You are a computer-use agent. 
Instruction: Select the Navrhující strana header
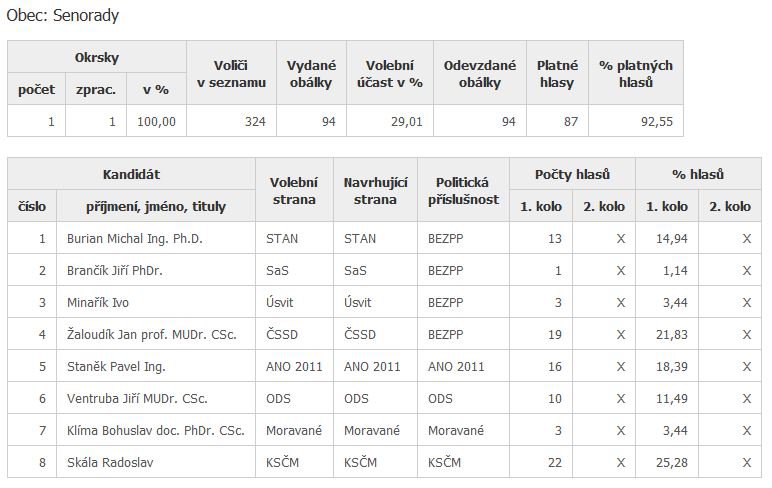375,191
